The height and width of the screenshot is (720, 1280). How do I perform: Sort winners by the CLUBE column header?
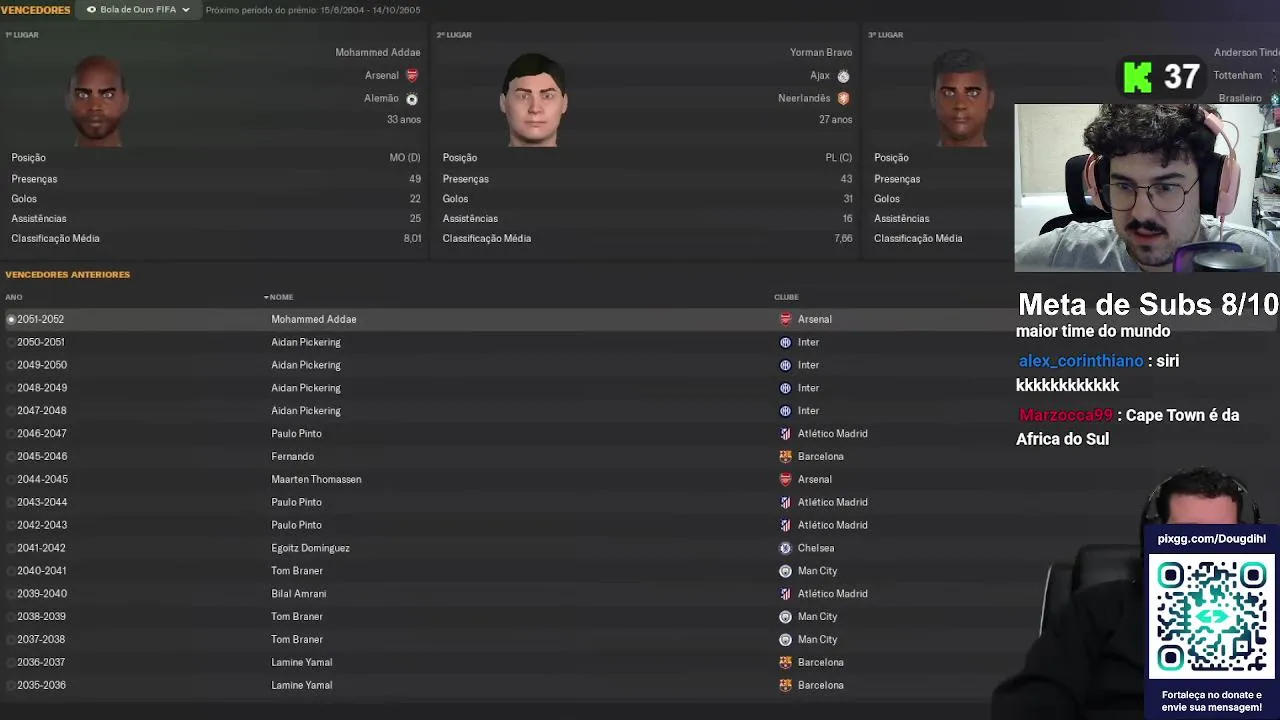786,297
